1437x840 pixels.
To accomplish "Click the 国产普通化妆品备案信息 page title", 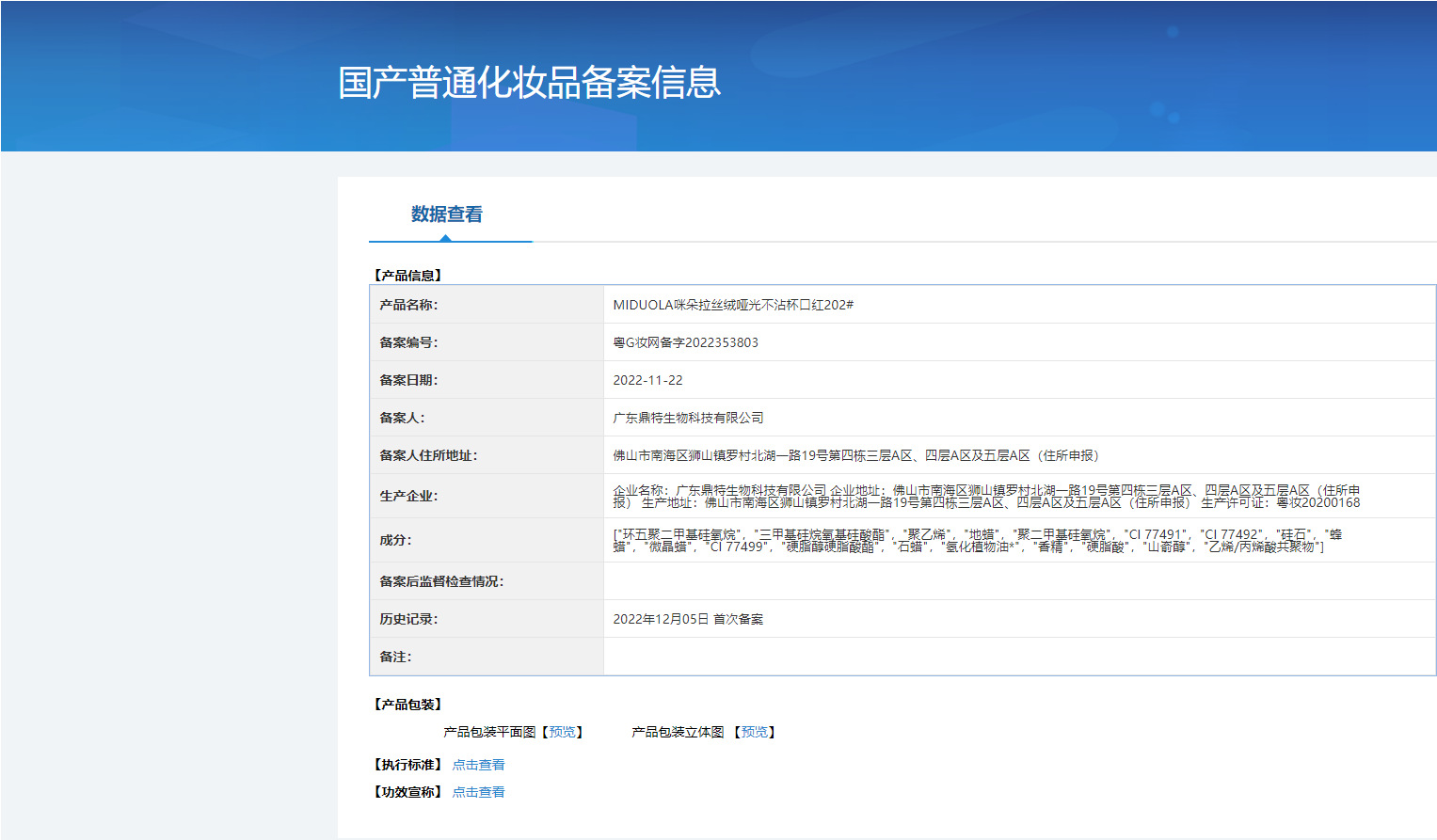I will click(530, 83).
